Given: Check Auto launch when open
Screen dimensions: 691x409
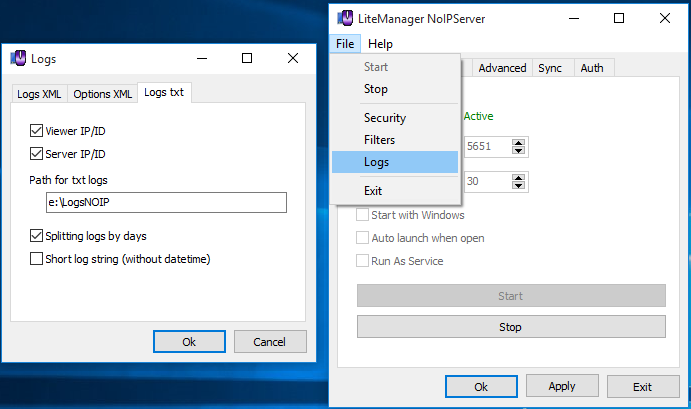Looking at the screenshot, I should pos(362,238).
